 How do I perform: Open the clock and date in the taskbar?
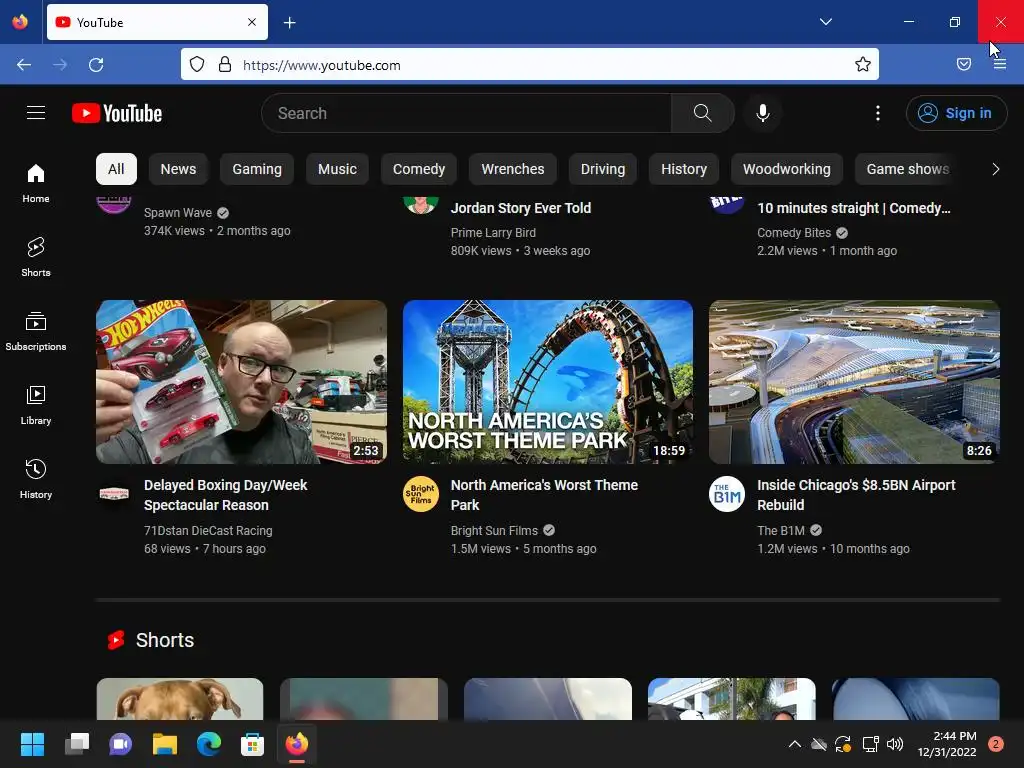tap(946, 744)
